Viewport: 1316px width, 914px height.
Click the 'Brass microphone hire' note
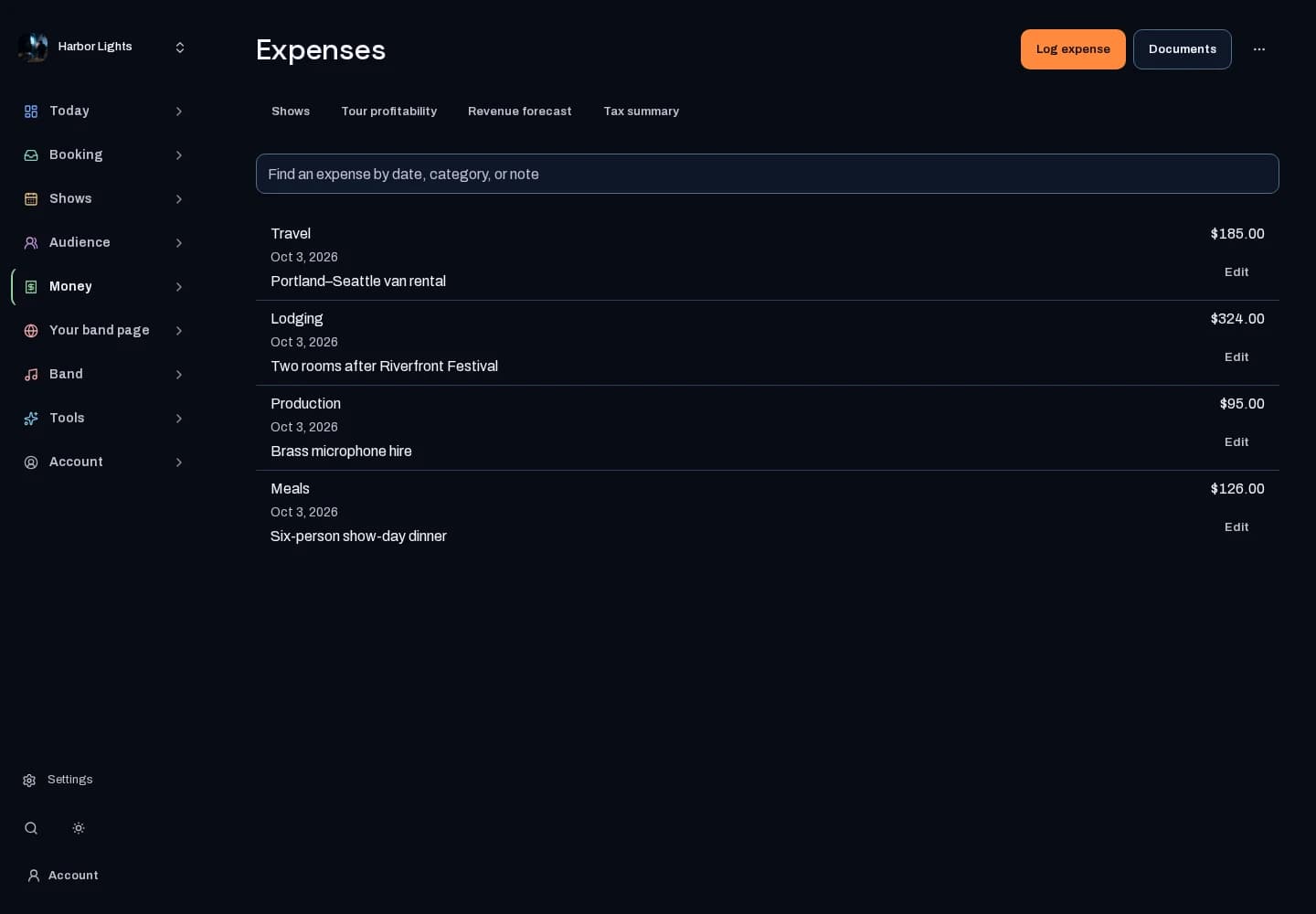[341, 452]
